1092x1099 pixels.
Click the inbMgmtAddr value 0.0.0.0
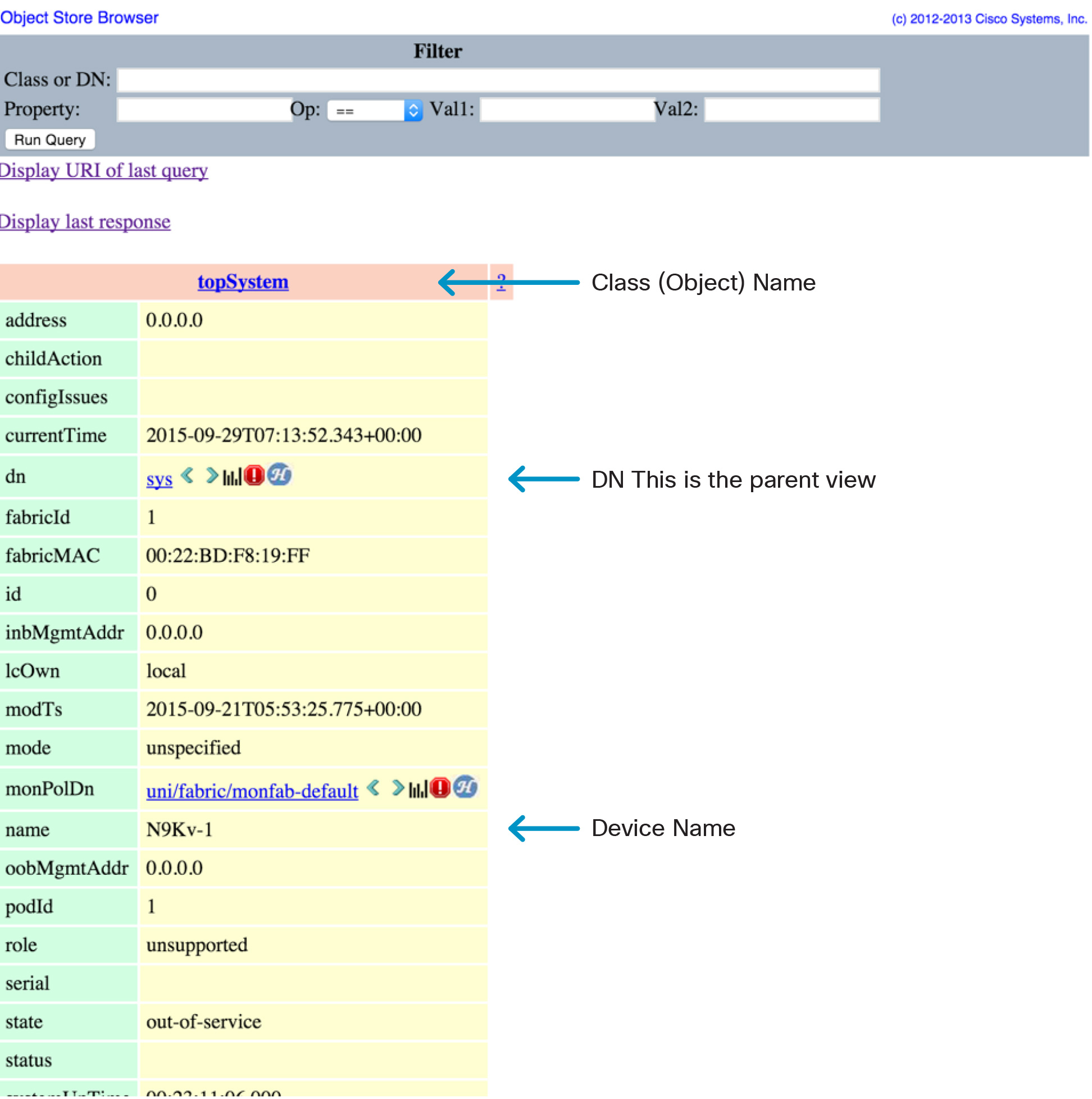coord(175,633)
